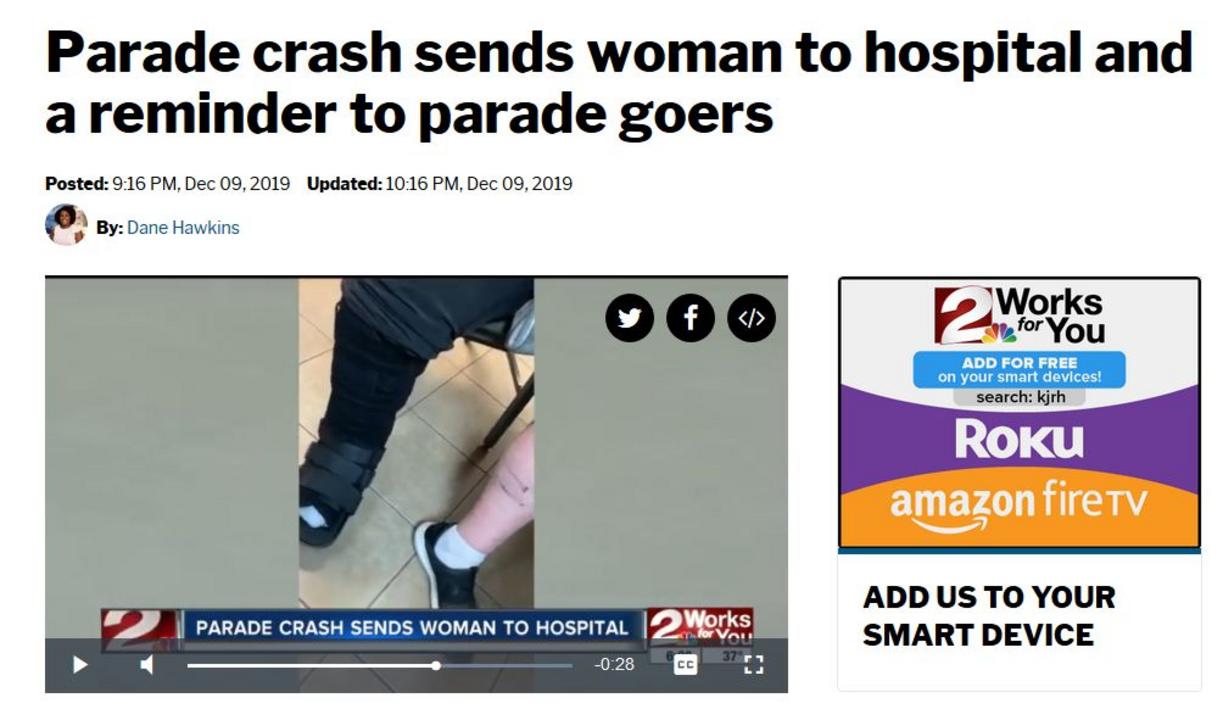This screenshot has width=1223, height=709.
Task: Open Add Us To Your Smart Device link
Action: coord(988,615)
